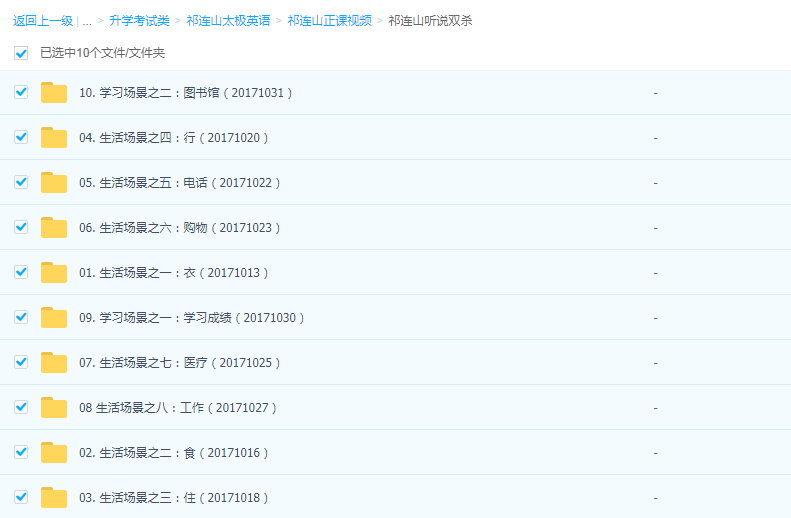Click folder icon for 08 生活场景之八：工作
Viewport: 791px width, 518px height.
click(x=54, y=408)
